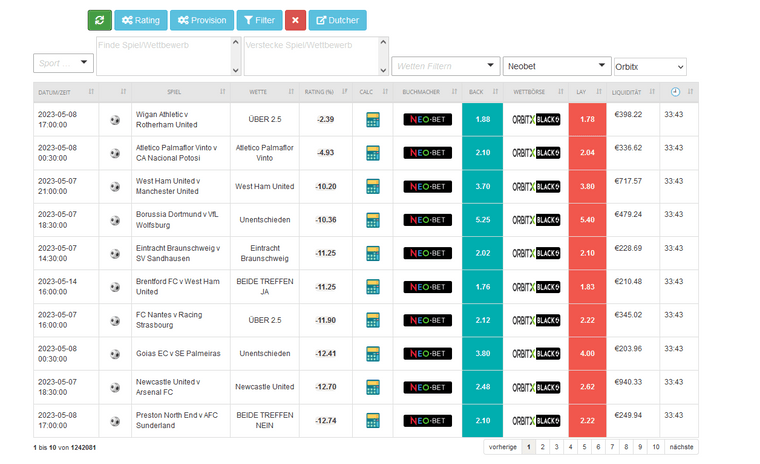Click back odds 2.48
760x464 pixels.
click(482, 387)
